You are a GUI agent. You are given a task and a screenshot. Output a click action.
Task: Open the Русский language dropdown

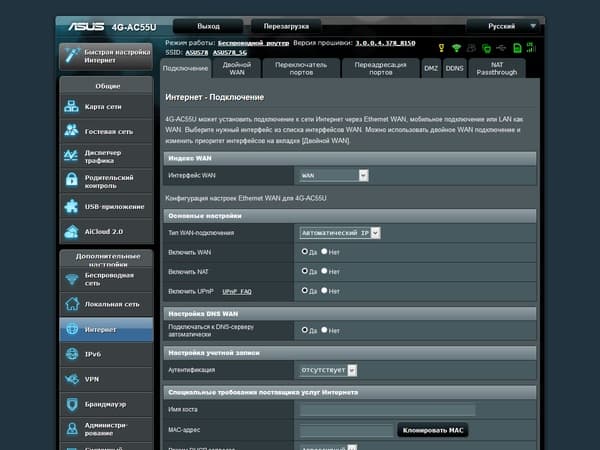[503, 26]
